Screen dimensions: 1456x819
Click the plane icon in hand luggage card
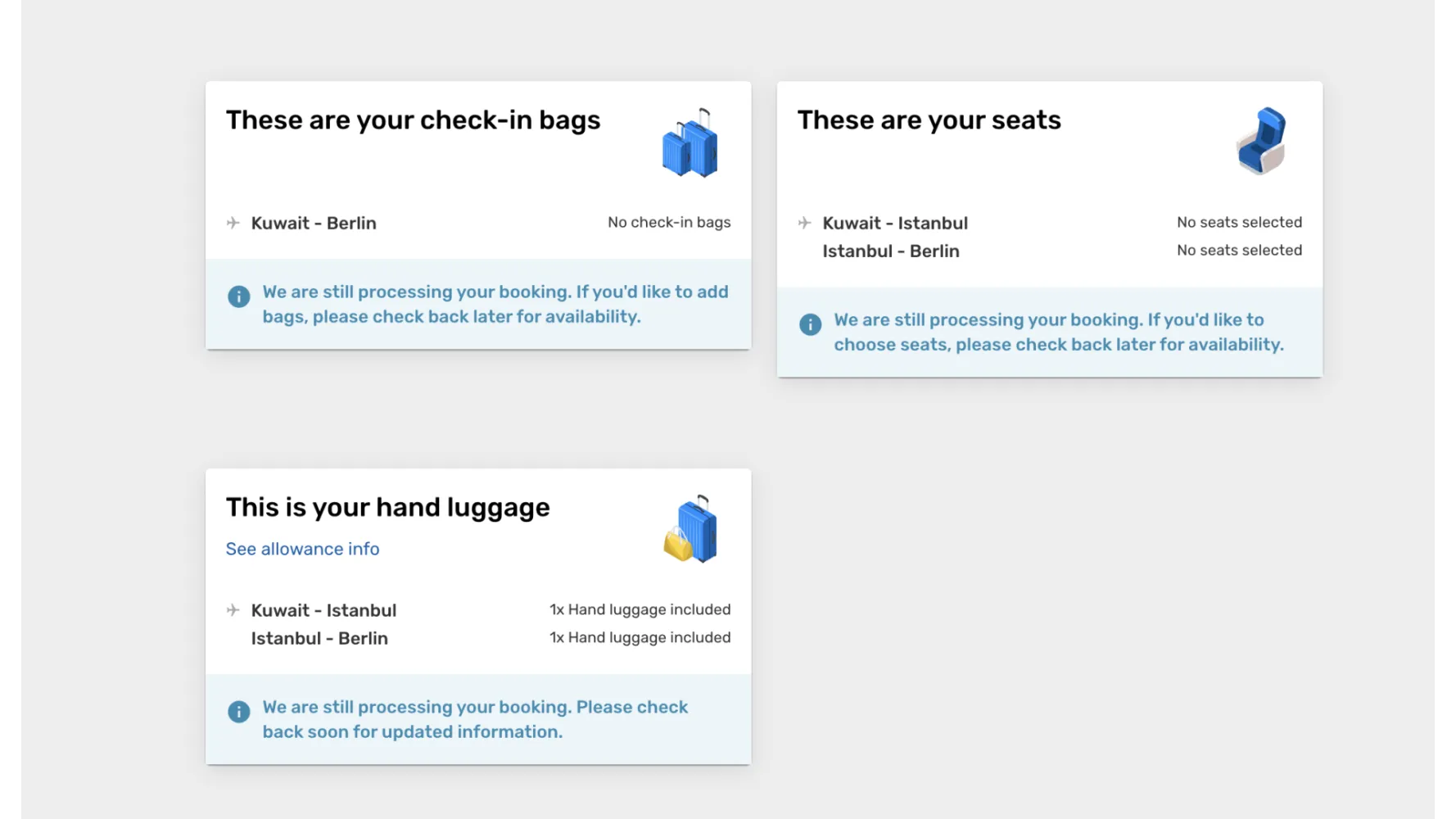pos(233,610)
